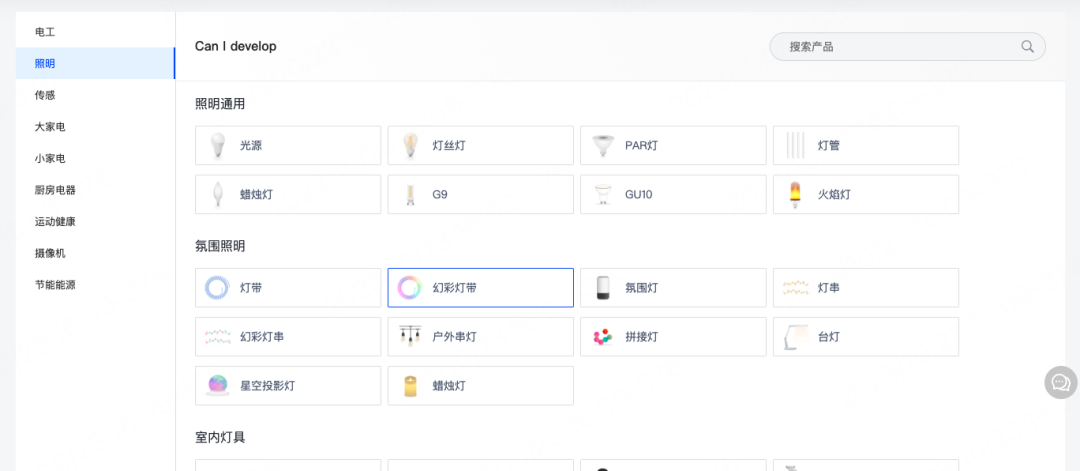Click the GU10 lamp icon
This screenshot has width=1080, height=471.
(603, 195)
